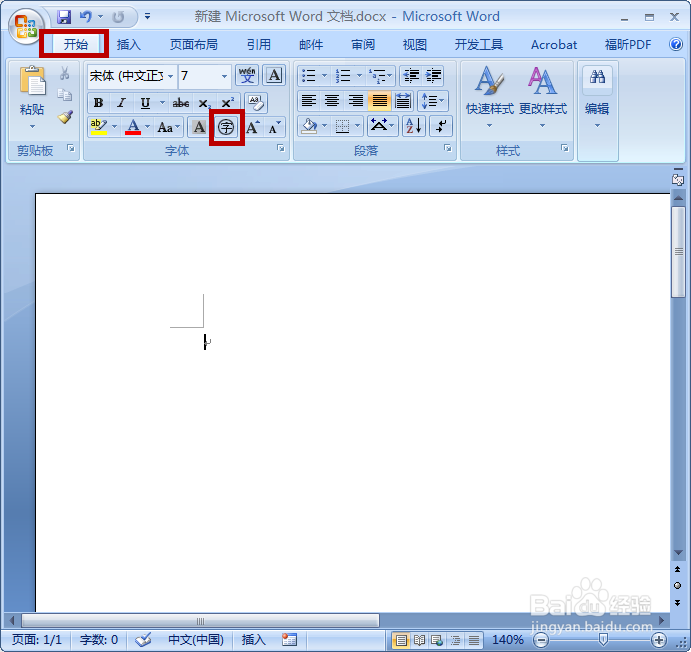The image size is (691, 652).
Task: Apply red font color
Action: pos(133,127)
